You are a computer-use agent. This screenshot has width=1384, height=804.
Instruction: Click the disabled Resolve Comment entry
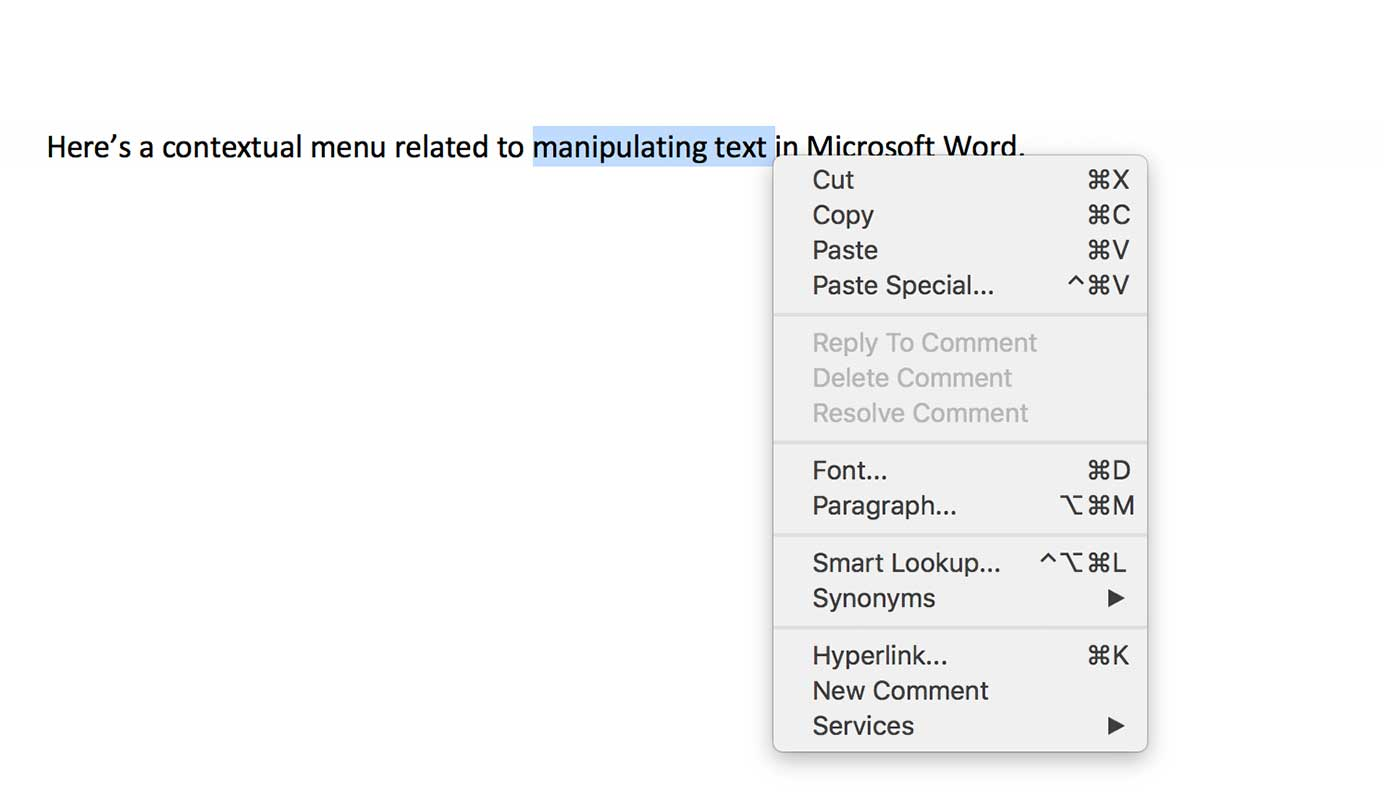920,413
